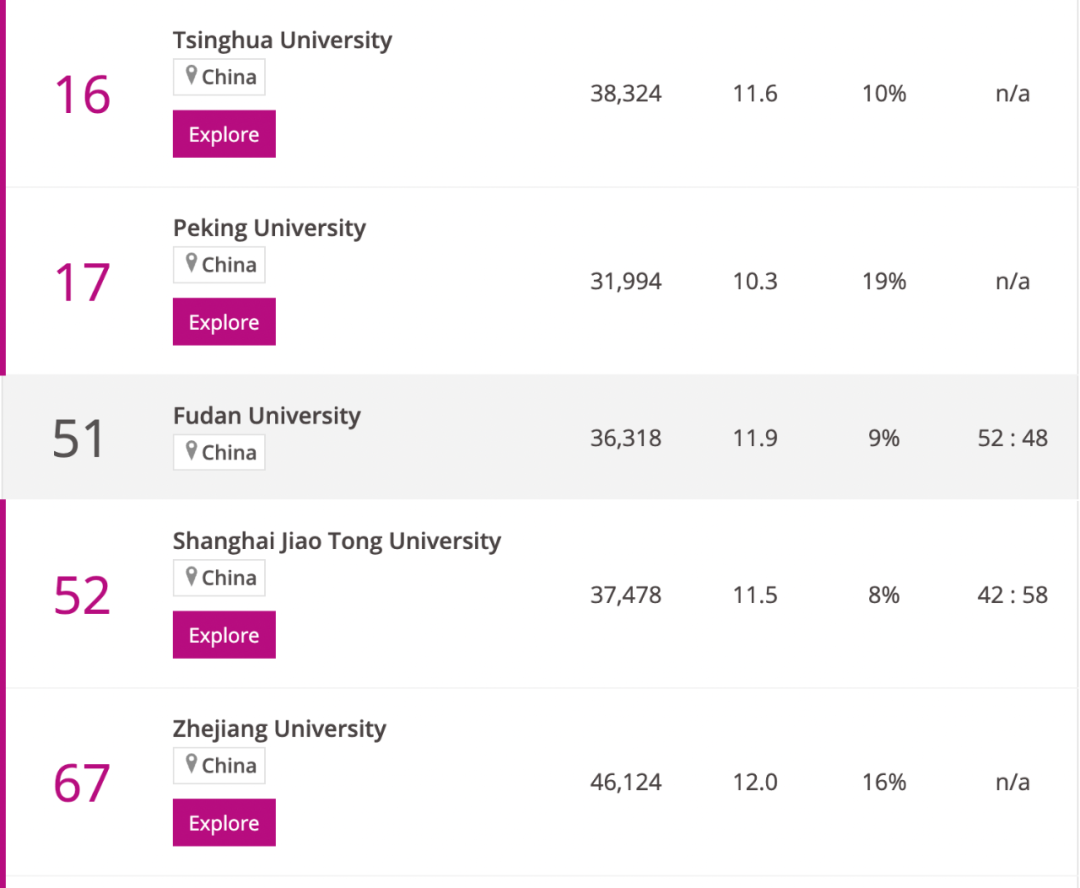
Task: Open the Zhejiang University title link
Action: [279, 729]
